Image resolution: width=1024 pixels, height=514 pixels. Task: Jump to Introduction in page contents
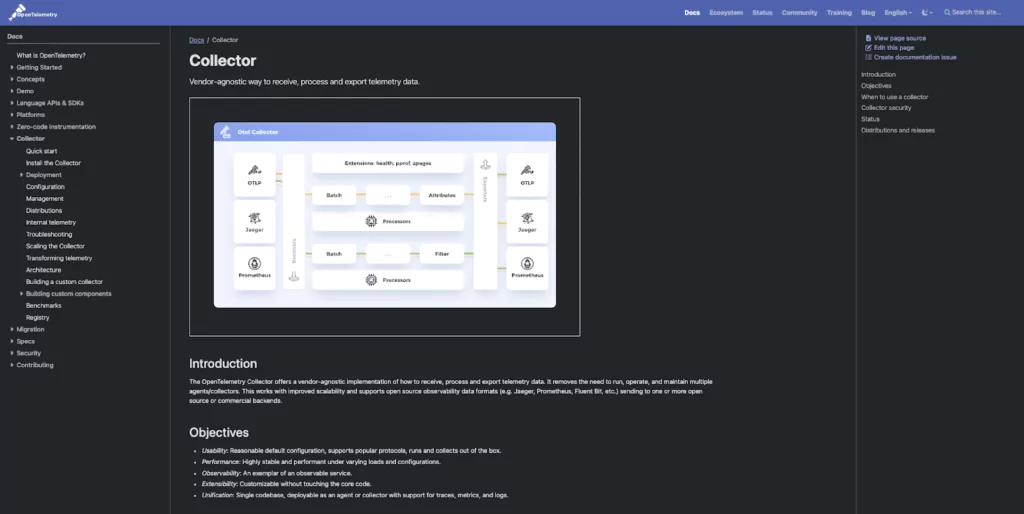[878, 74]
